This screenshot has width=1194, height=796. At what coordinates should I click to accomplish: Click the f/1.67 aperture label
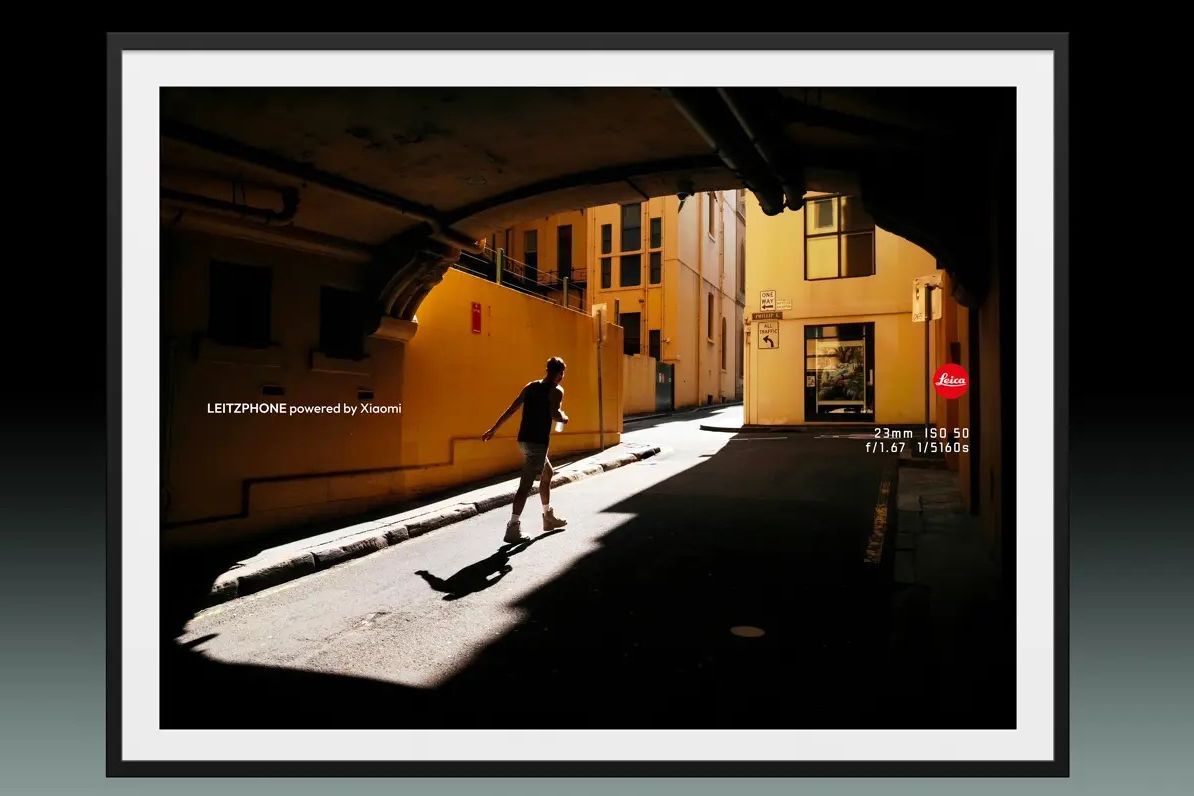point(885,448)
